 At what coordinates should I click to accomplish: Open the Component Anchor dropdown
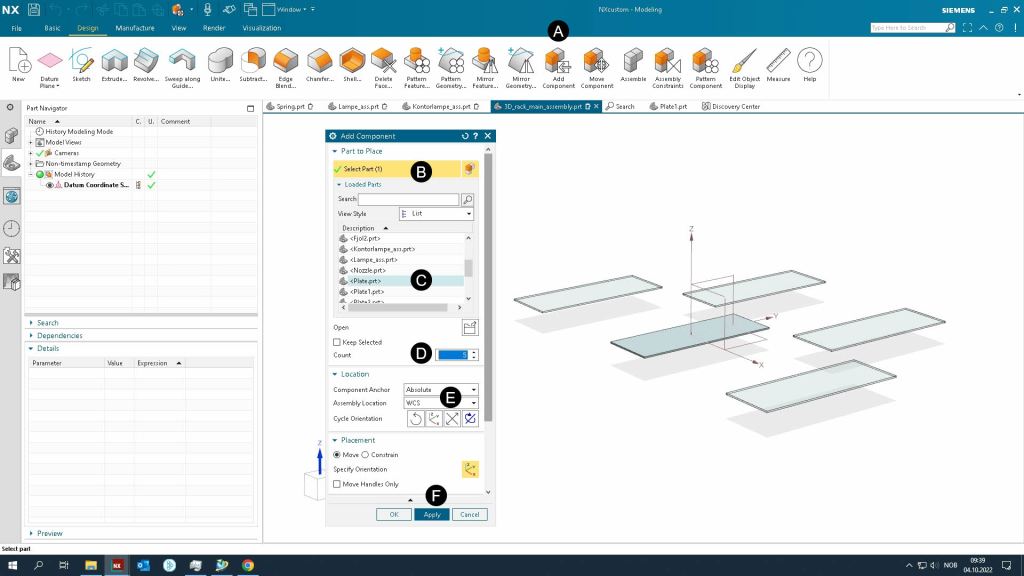[440, 389]
